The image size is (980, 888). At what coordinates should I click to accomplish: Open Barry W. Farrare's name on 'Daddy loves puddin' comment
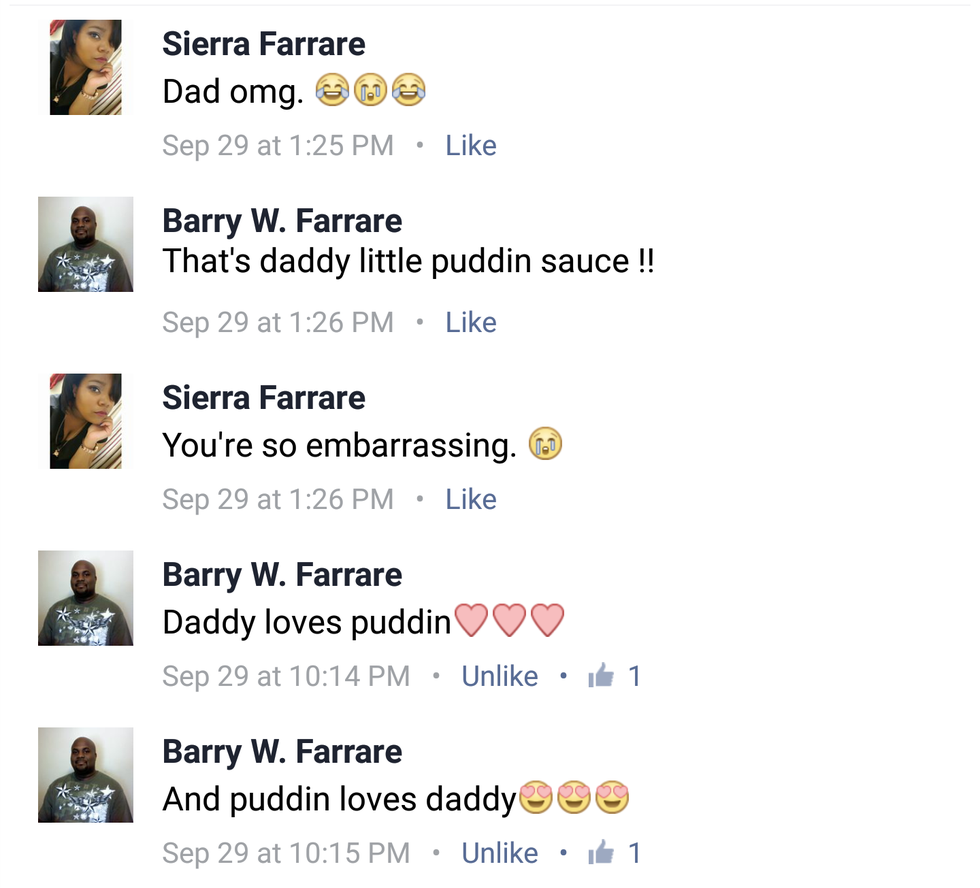(x=282, y=575)
